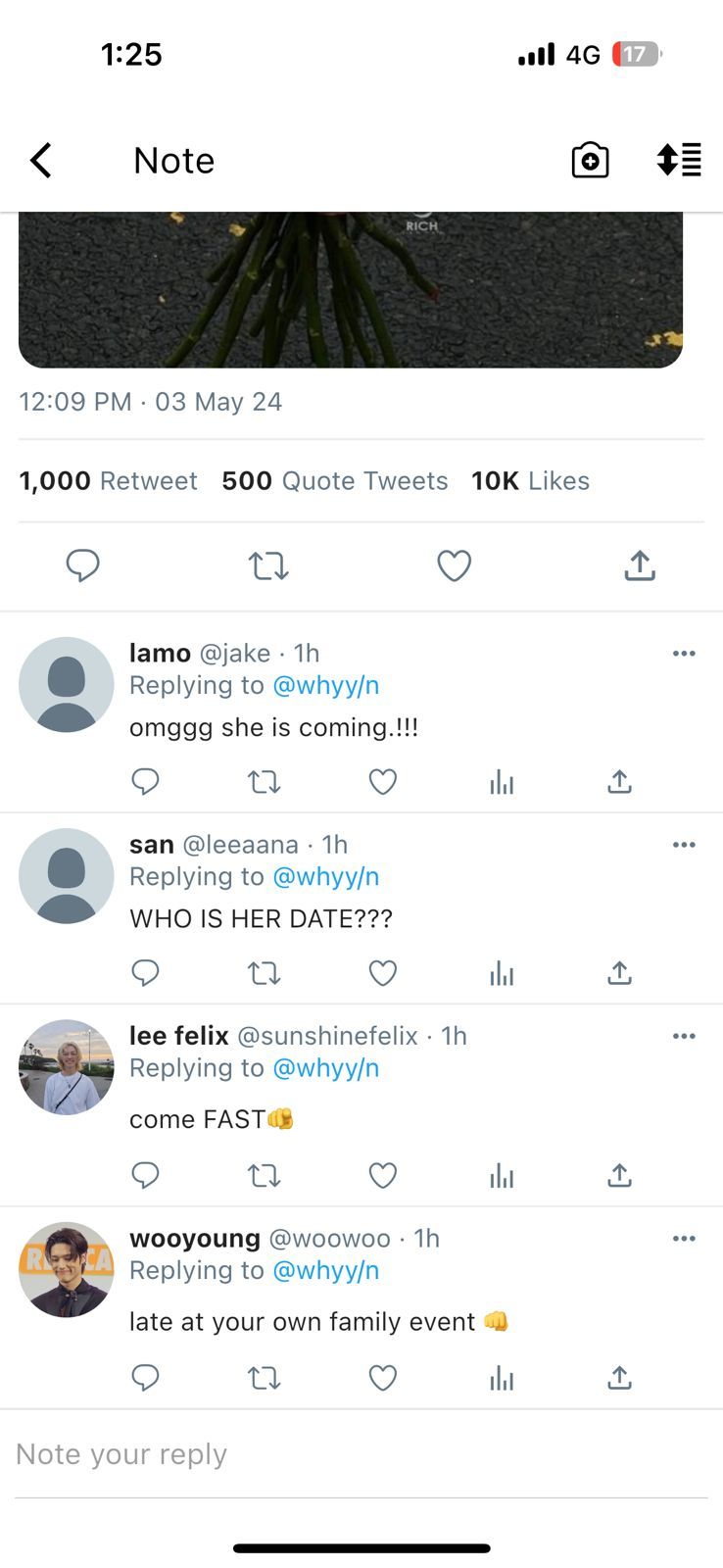Open more options on lee felix's reply

(684, 1036)
